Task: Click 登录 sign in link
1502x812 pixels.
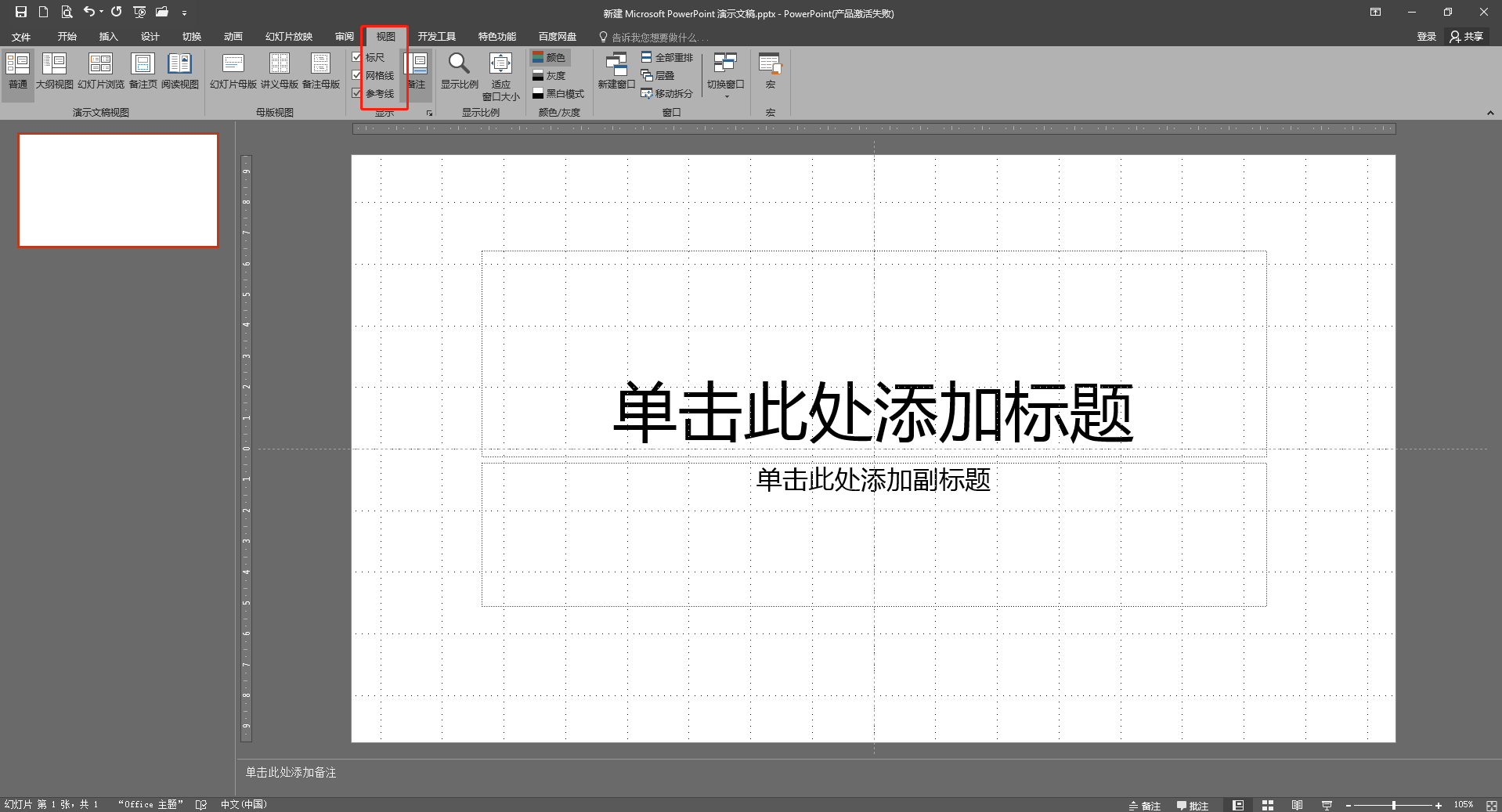Action: pos(1426,37)
